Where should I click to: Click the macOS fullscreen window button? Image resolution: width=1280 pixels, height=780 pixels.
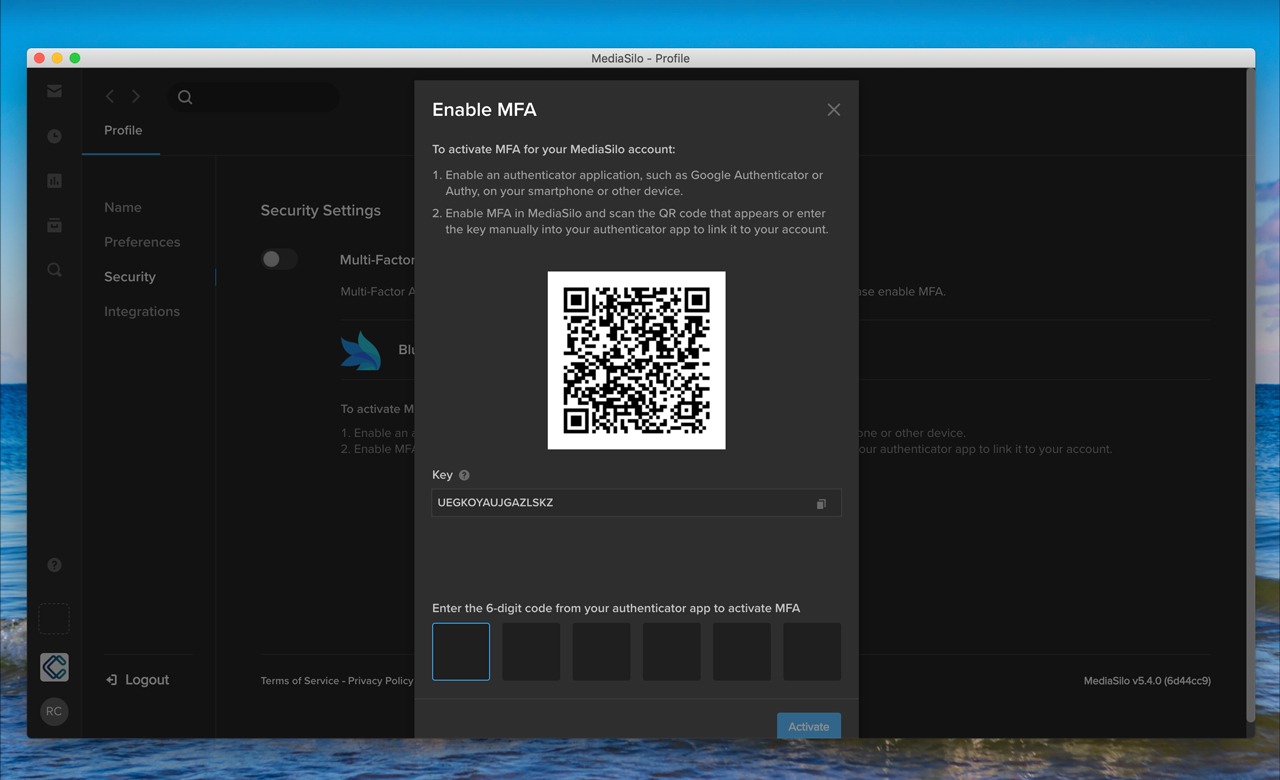(75, 58)
